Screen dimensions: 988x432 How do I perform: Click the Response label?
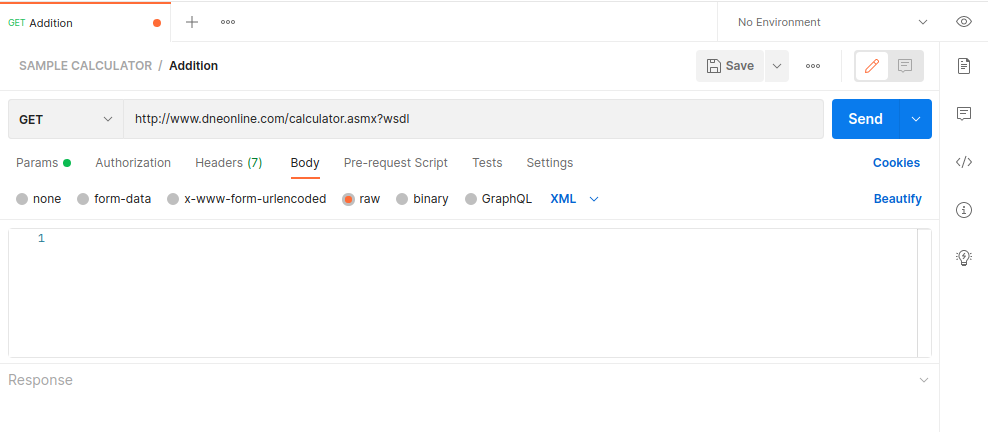point(40,380)
